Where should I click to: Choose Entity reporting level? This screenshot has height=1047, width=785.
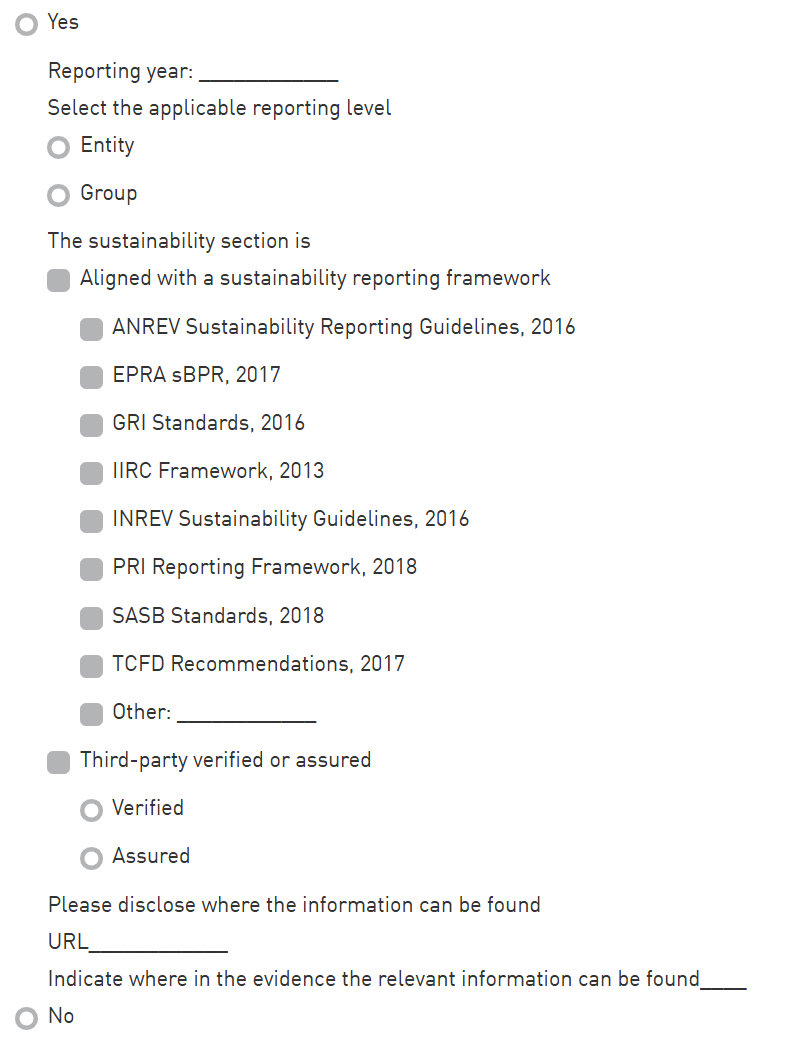pos(59,147)
